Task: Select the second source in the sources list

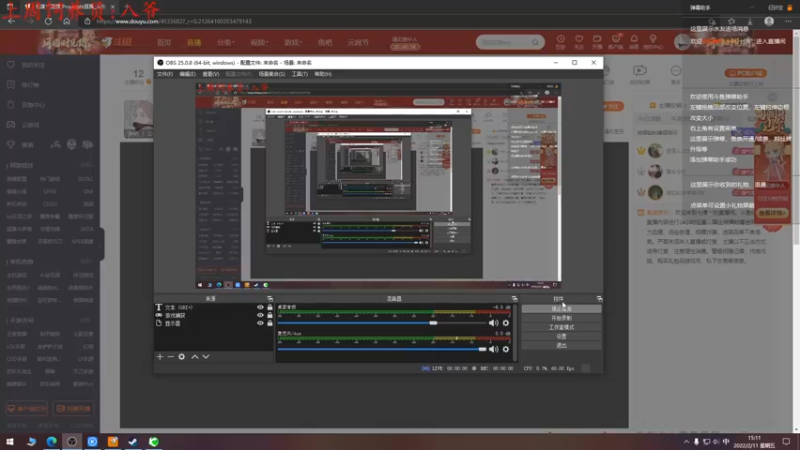Action: tap(214, 315)
